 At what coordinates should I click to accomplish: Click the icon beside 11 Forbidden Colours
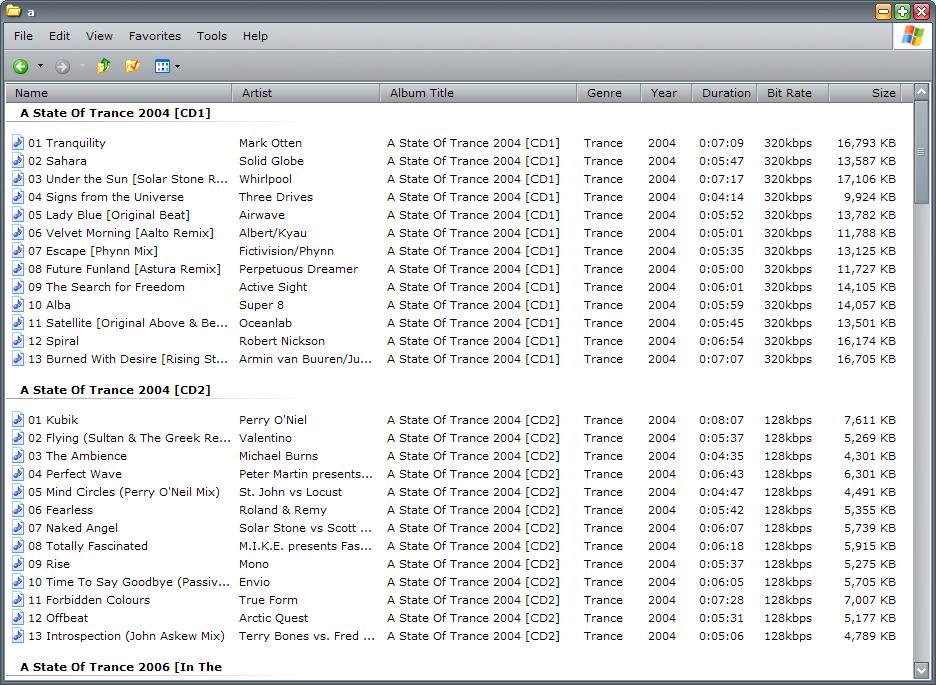(x=18, y=600)
